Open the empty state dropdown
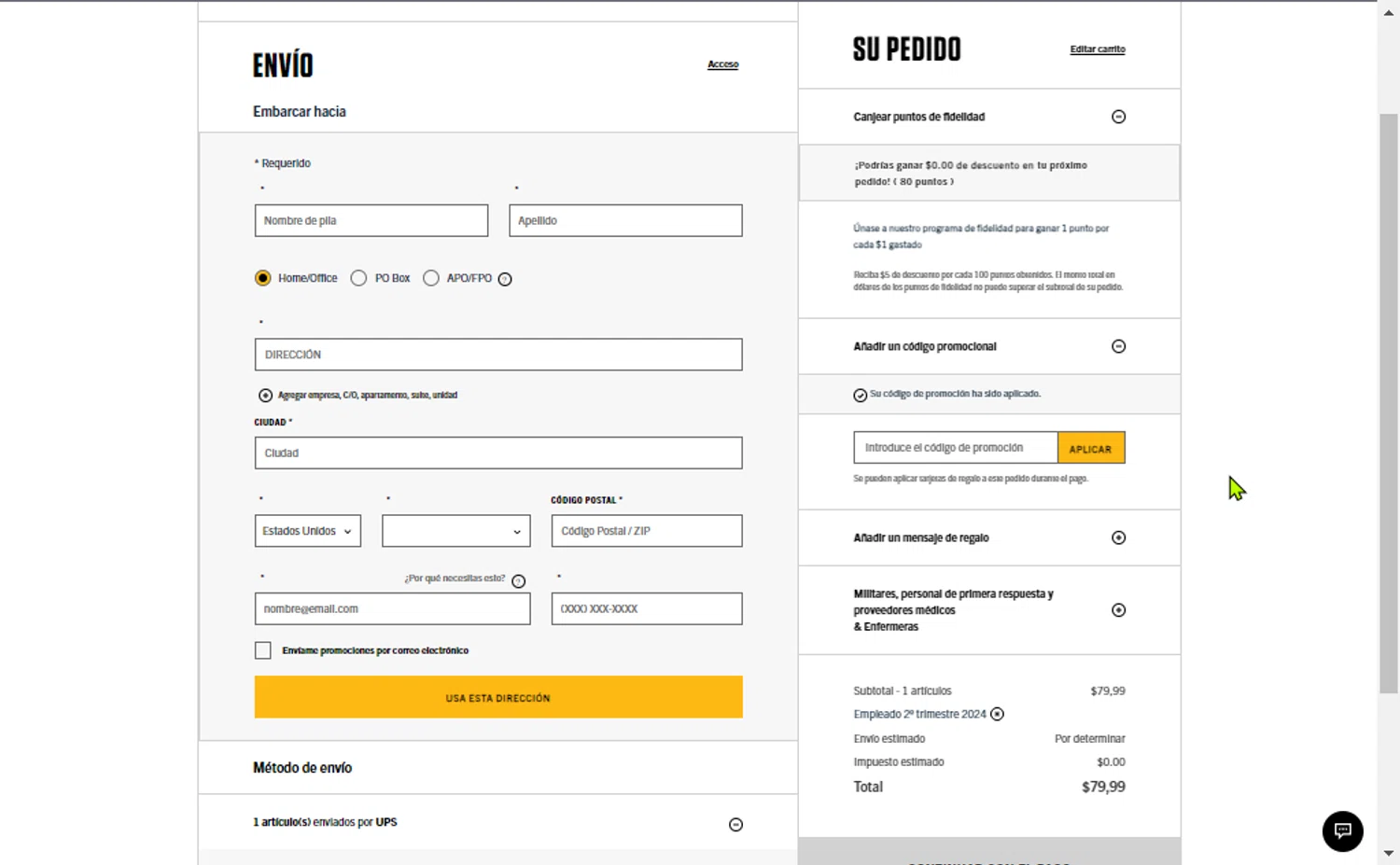Image resolution: width=1400 pixels, height=865 pixels. pos(456,531)
